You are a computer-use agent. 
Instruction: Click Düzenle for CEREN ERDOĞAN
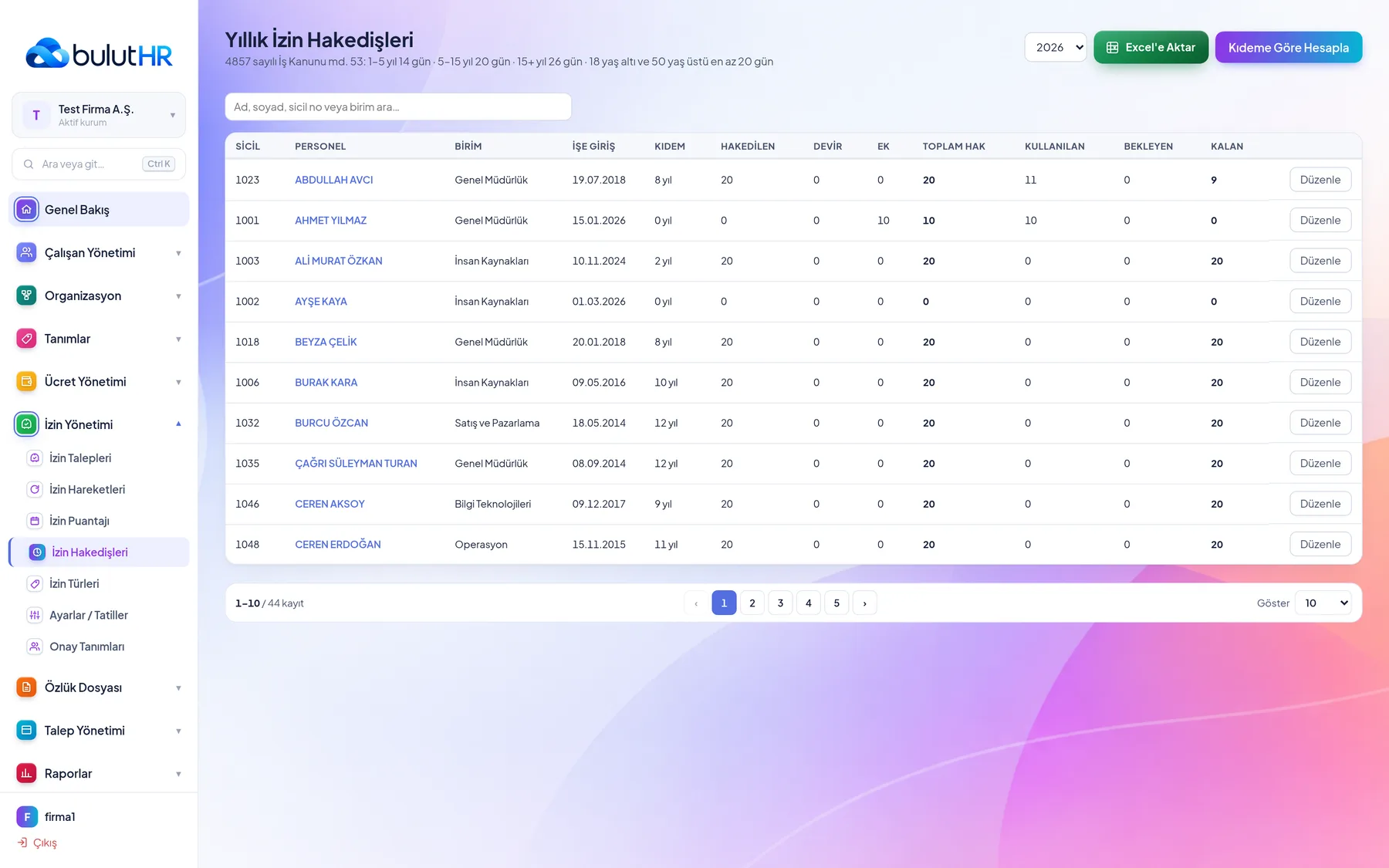(1320, 544)
